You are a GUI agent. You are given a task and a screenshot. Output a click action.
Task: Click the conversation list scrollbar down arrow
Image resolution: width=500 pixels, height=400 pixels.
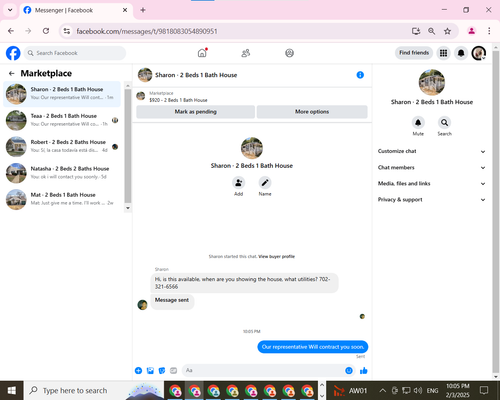click(128, 208)
